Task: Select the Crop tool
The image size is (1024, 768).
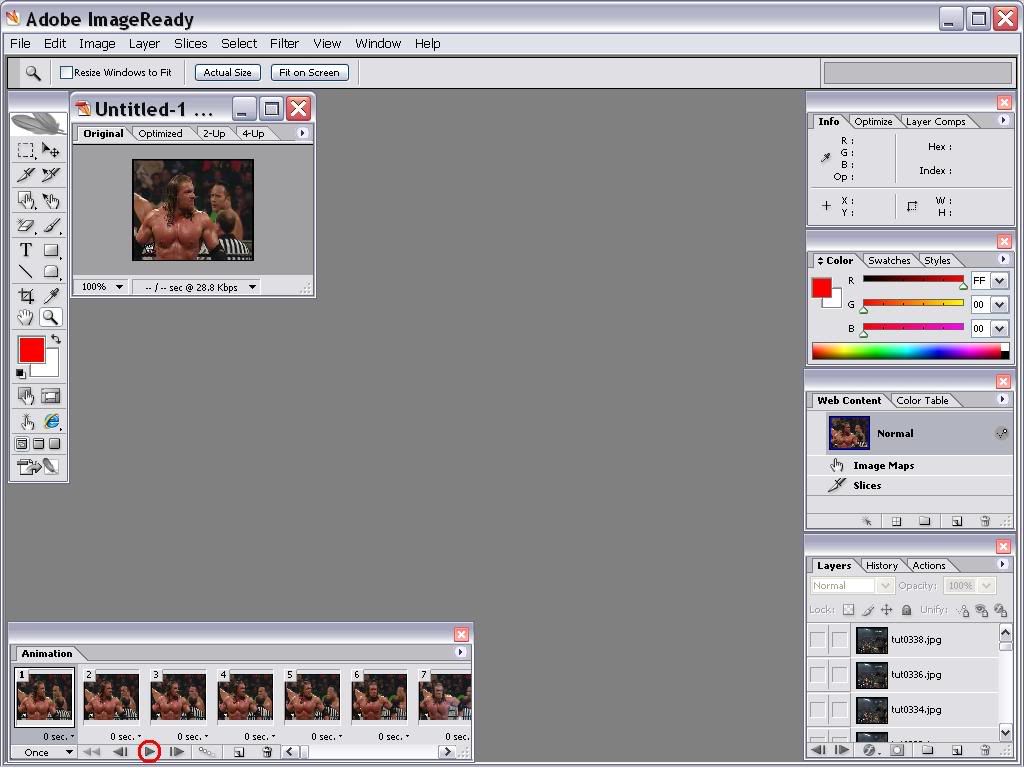Action: tap(26, 295)
